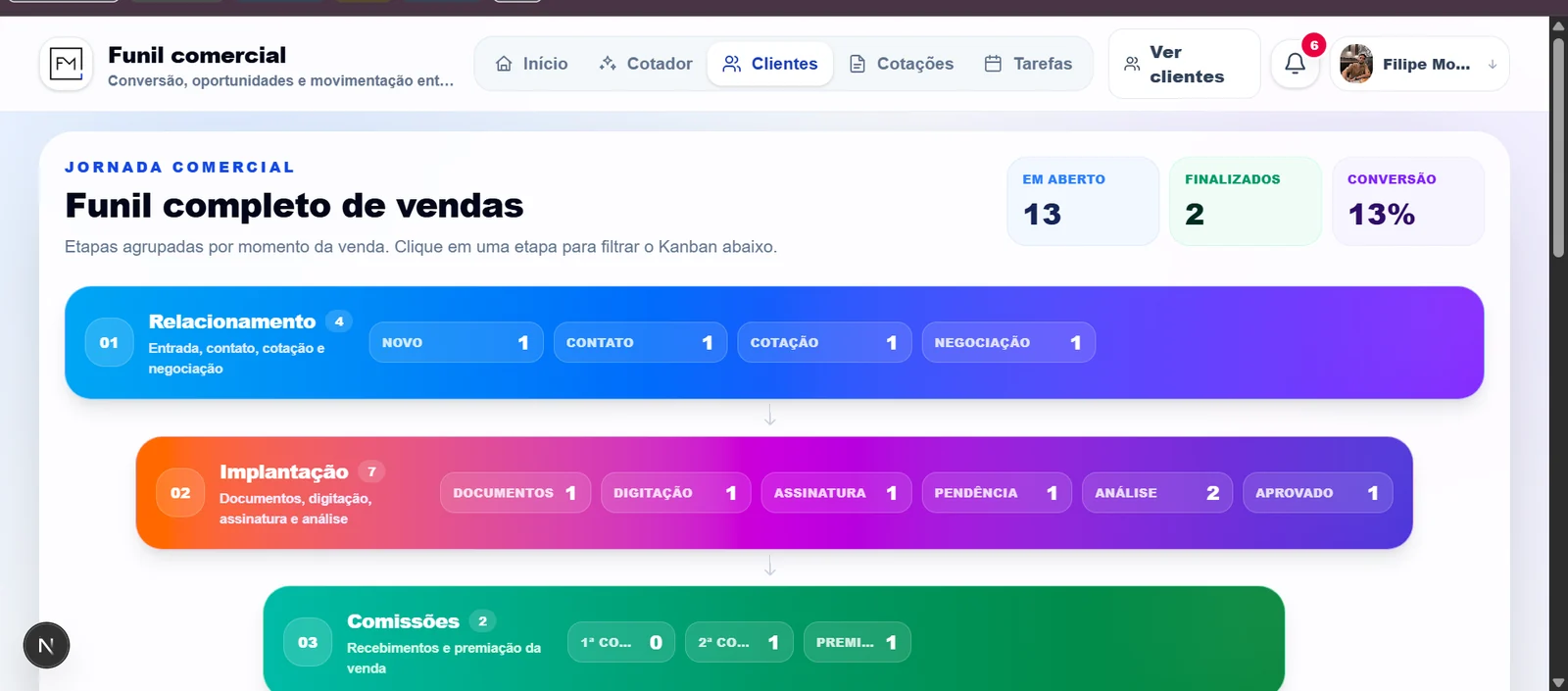Go to the Tarefas tab
The image size is (1568, 691).
[1028, 64]
